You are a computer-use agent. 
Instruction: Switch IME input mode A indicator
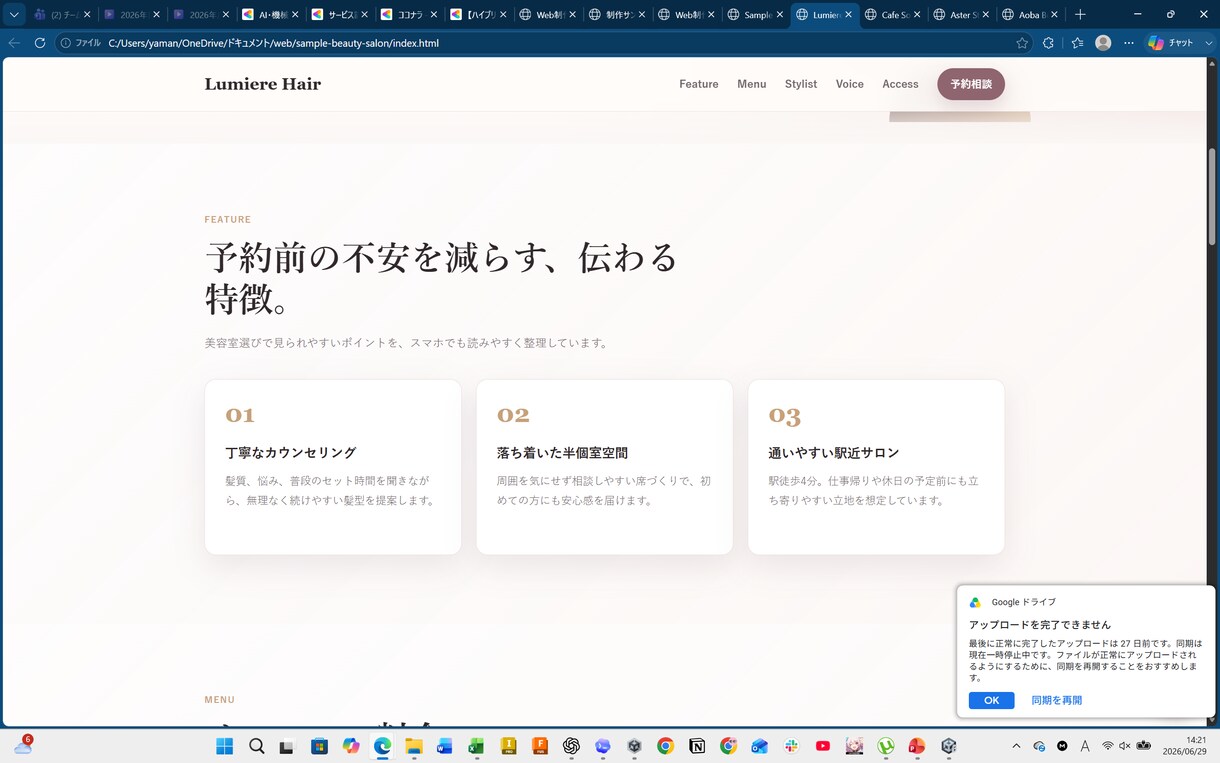[1085, 746]
